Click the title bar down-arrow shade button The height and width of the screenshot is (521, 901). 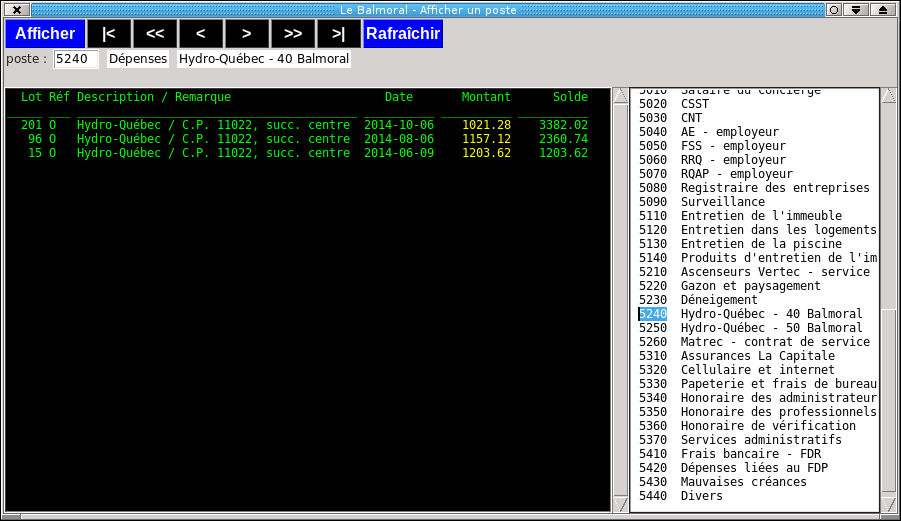point(856,10)
